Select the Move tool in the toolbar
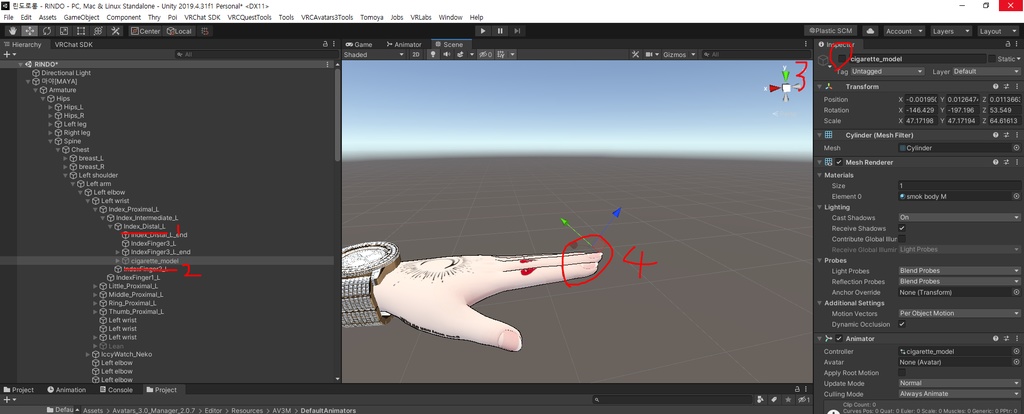The height and width of the screenshot is (414, 1024). click(x=29, y=31)
